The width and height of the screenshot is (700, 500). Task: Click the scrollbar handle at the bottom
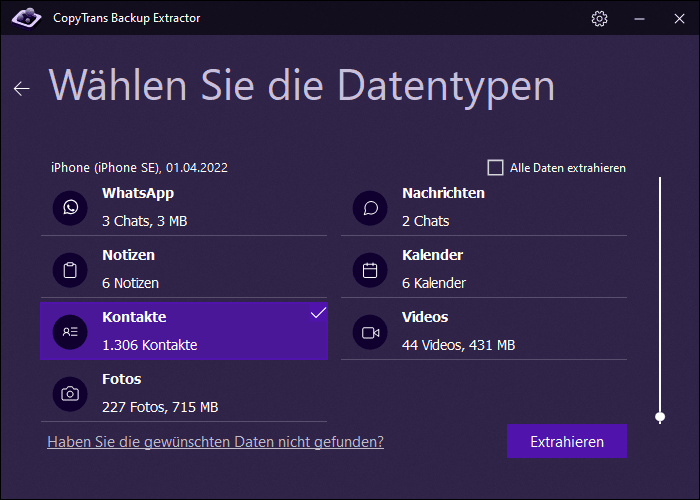[660, 417]
